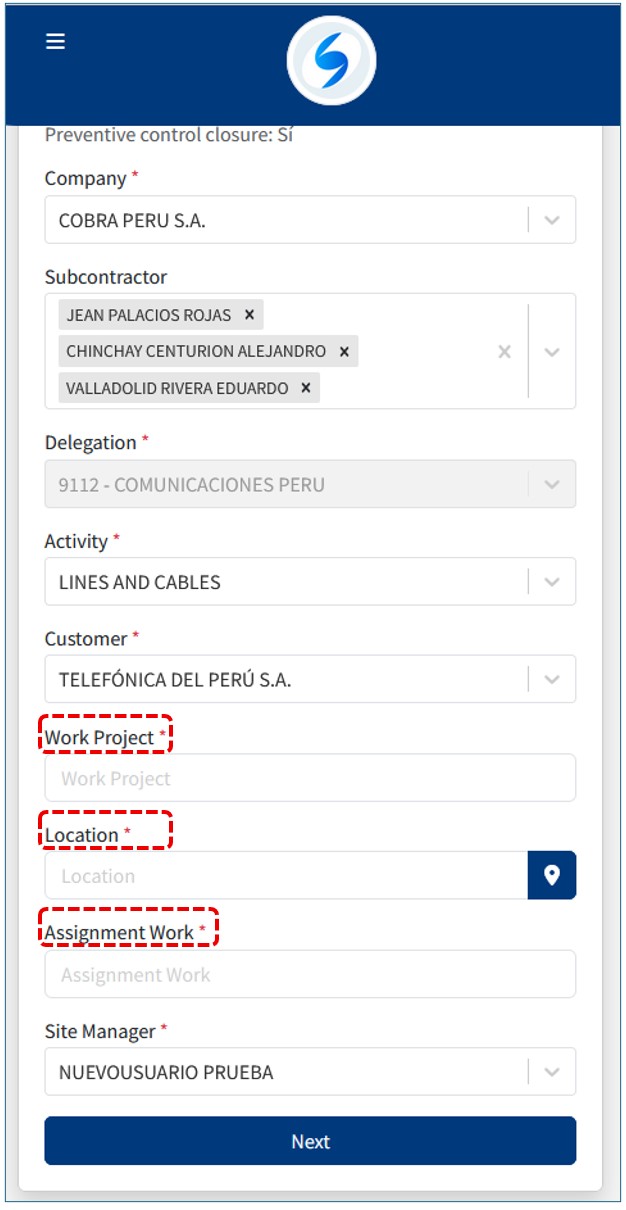
Task: Remove CHINCHAY CENTURION ALEJANDRO tag
Action: 344,351
